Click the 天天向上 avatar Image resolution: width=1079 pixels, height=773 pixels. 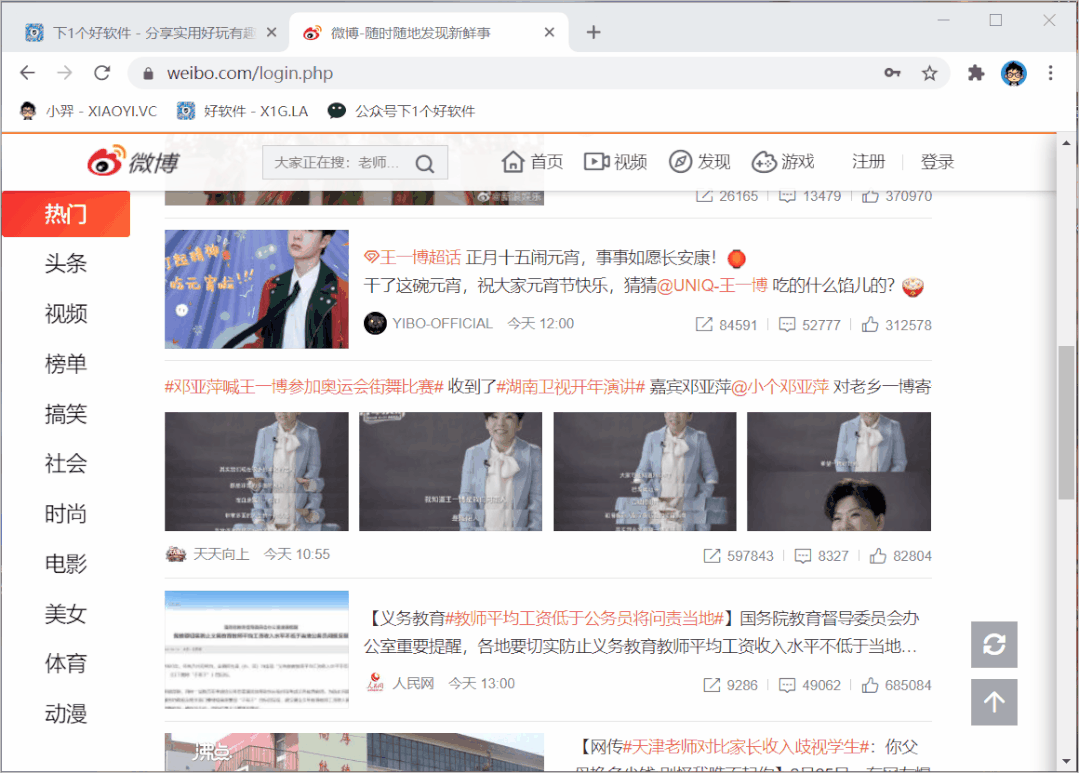point(176,554)
